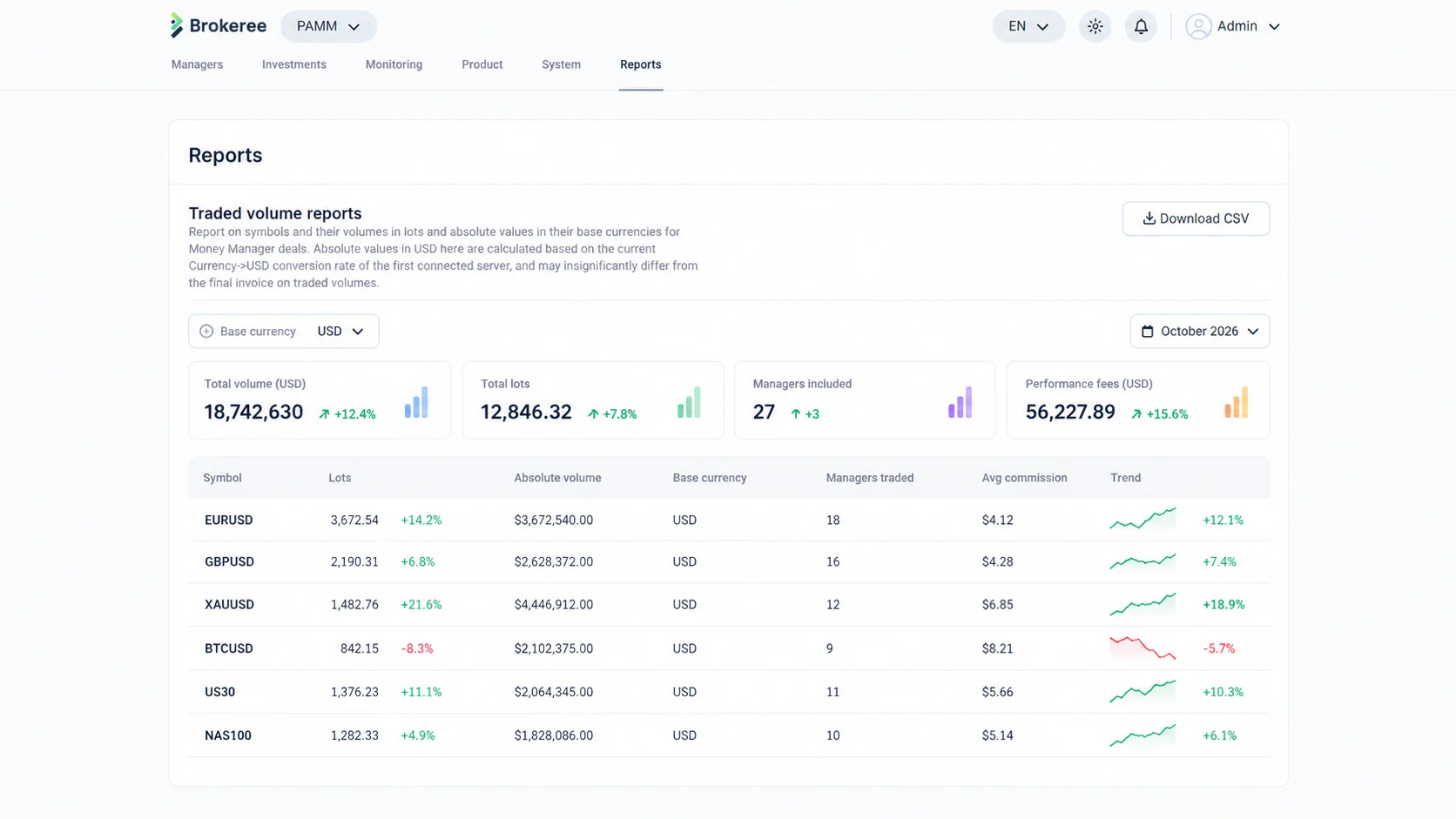Screen dimensions: 1456x819
Task: Go to the Investments tab
Action: point(294,64)
